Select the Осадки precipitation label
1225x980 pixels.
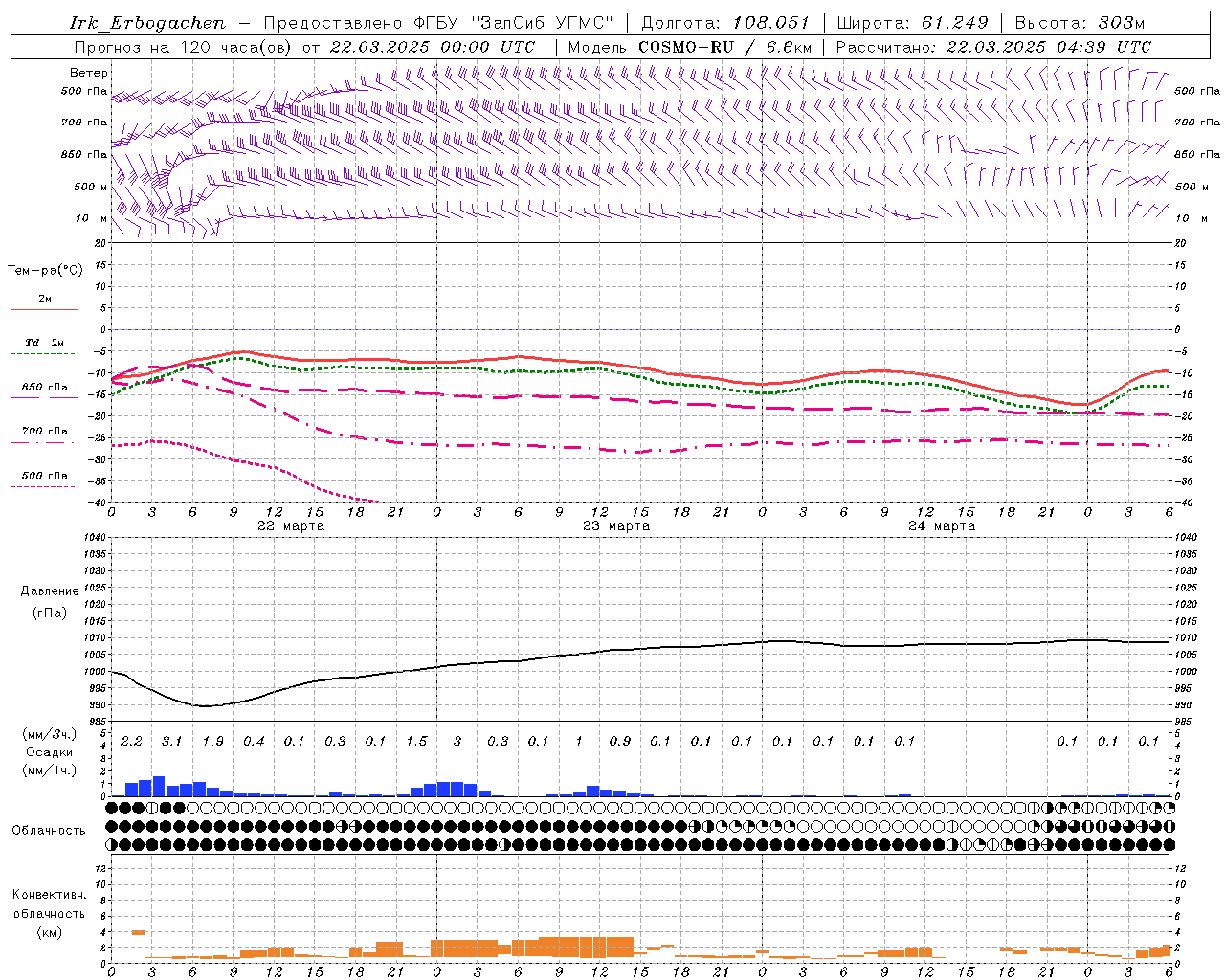pos(50,752)
